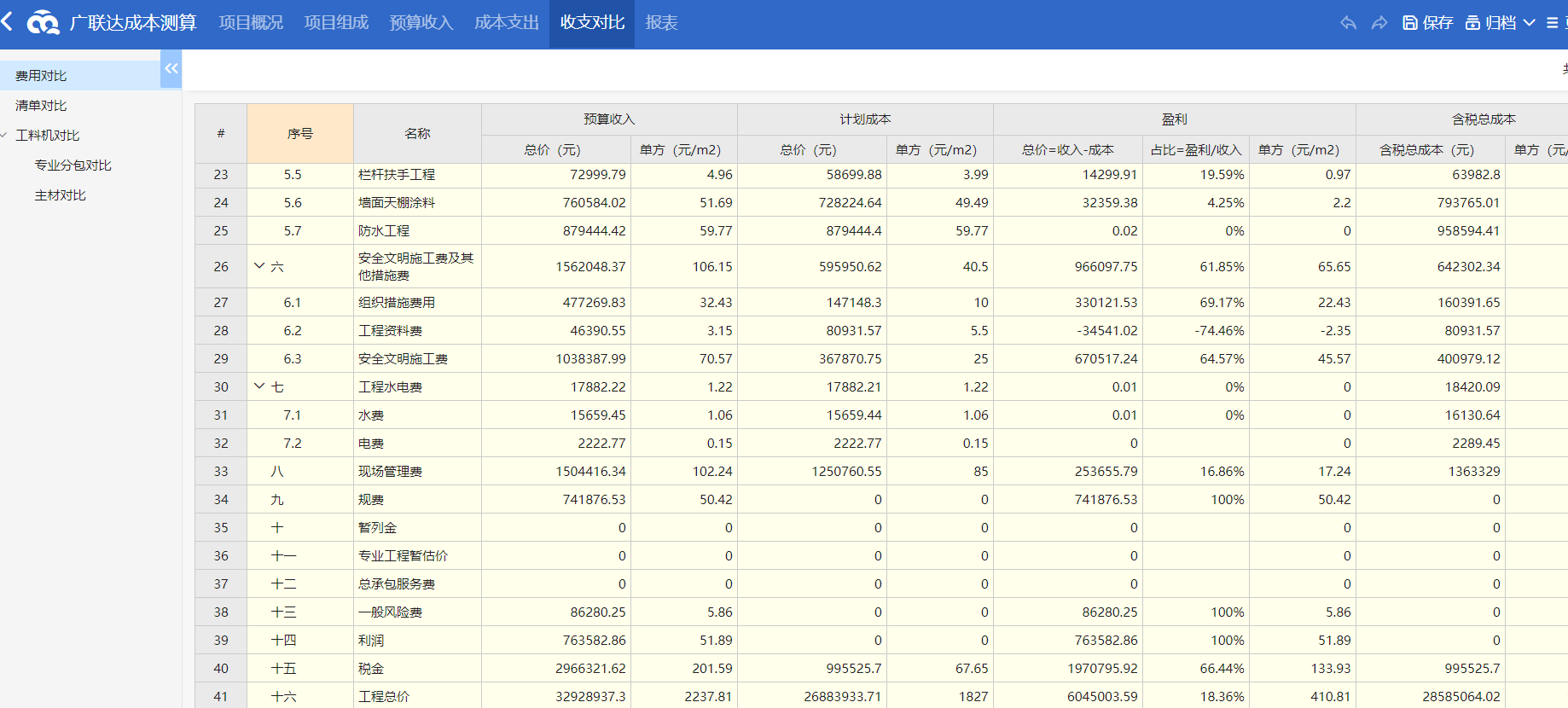Click the 序号 column header
Viewport: 1568px width, 708px height.
299,134
